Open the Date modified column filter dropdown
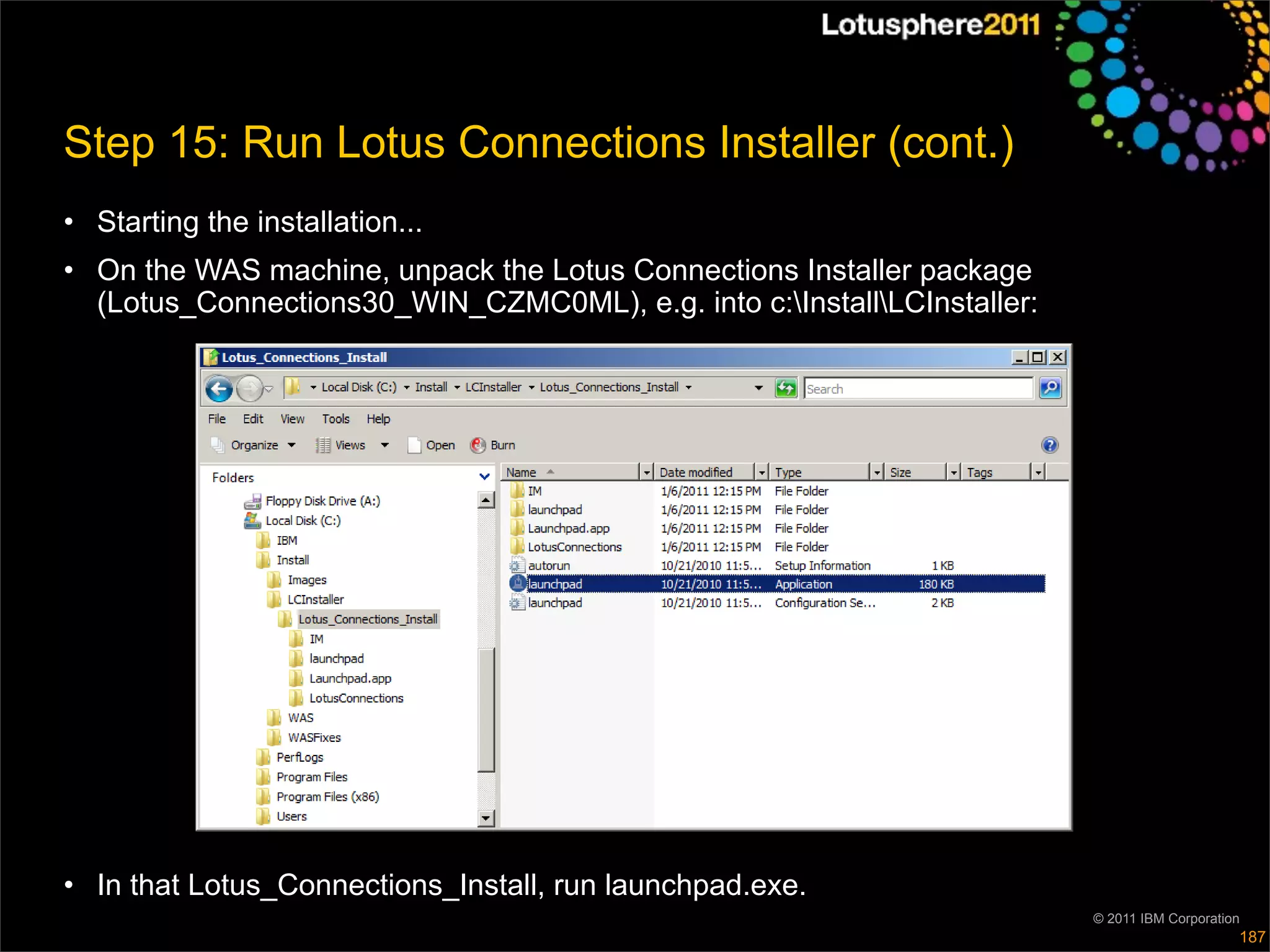1270x952 pixels. click(762, 472)
